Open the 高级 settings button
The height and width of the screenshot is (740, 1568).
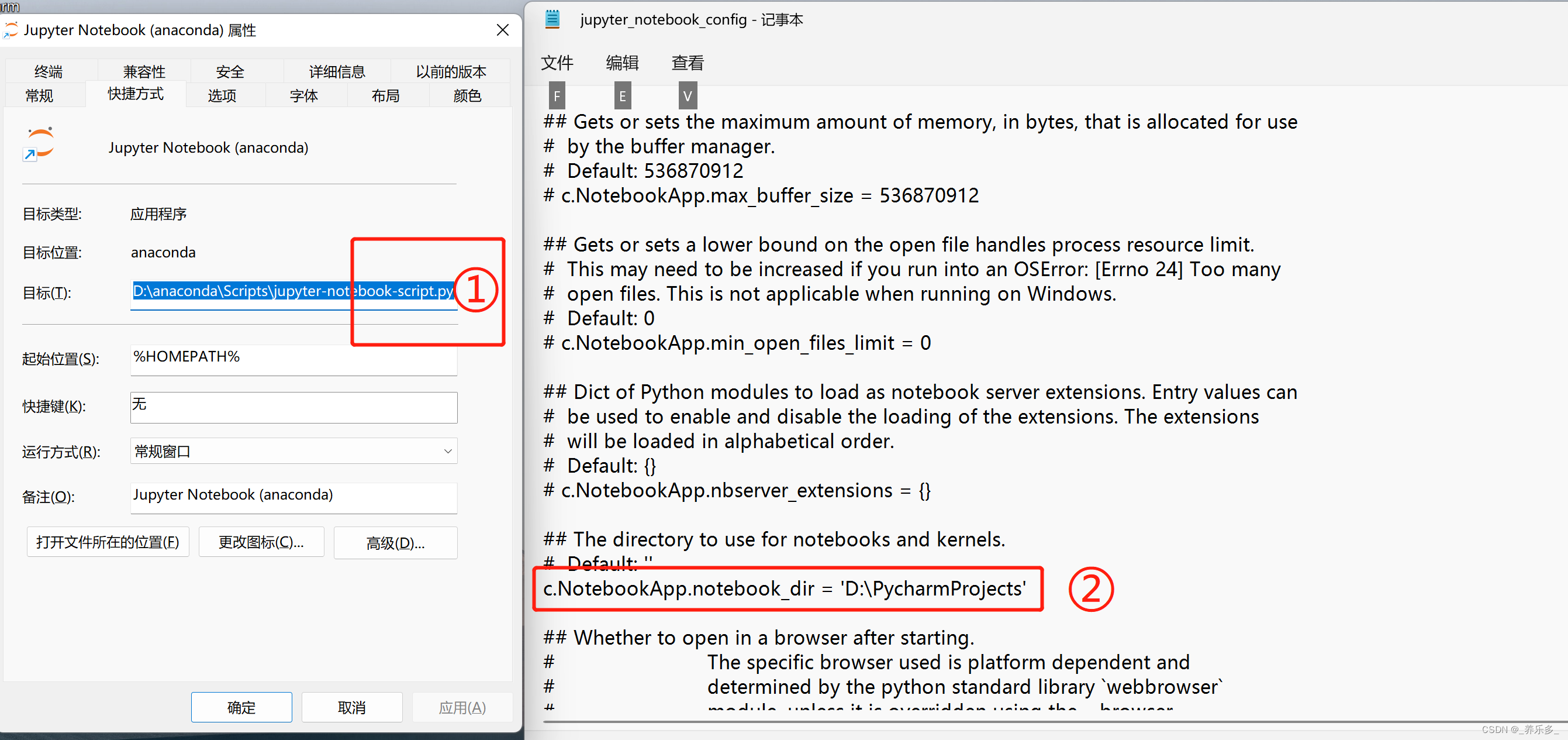(x=395, y=542)
